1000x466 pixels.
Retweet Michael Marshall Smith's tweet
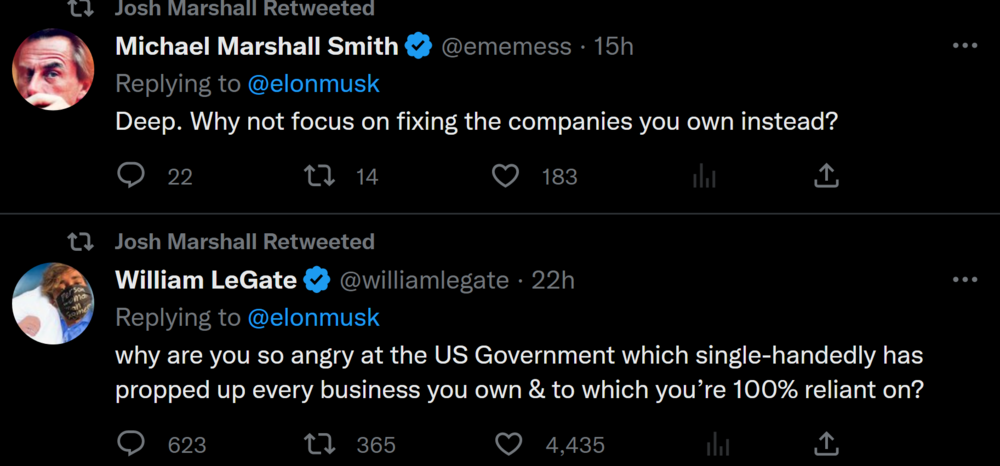tap(318, 177)
